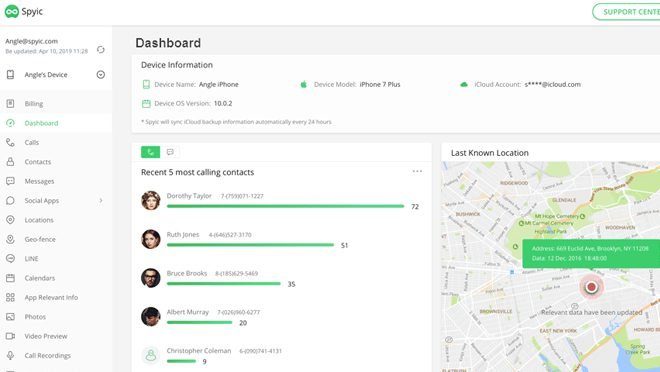Open the three-dot options menu for calling contacts

pyautogui.click(x=417, y=171)
